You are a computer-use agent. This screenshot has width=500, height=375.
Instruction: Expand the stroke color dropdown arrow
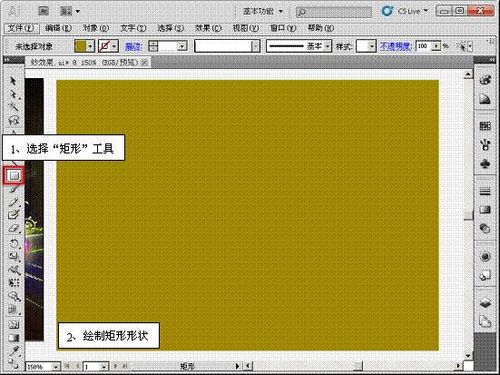[114, 46]
